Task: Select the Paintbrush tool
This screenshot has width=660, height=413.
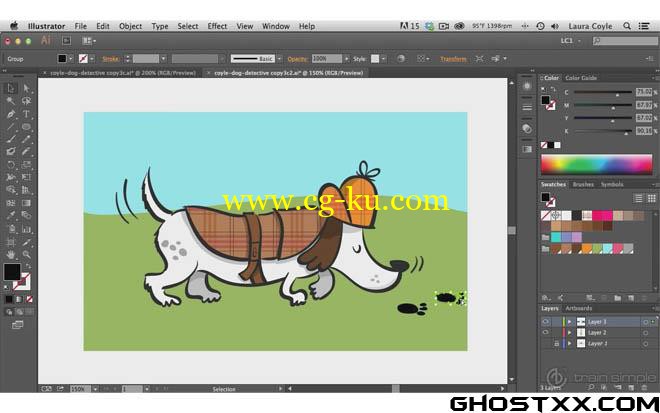Action: click(x=11, y=139)
